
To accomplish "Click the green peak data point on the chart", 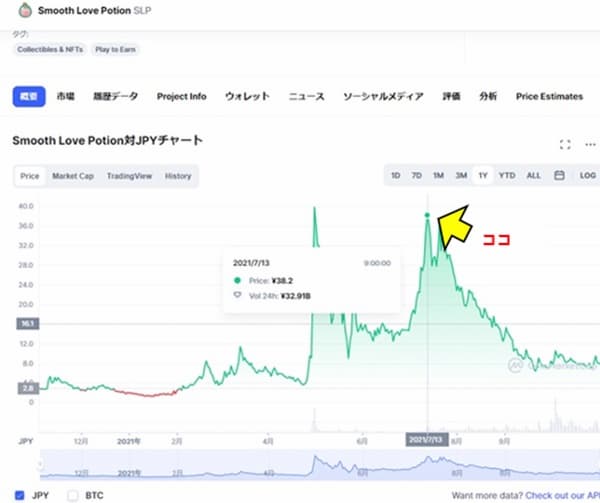I will (x=427, y=215).
